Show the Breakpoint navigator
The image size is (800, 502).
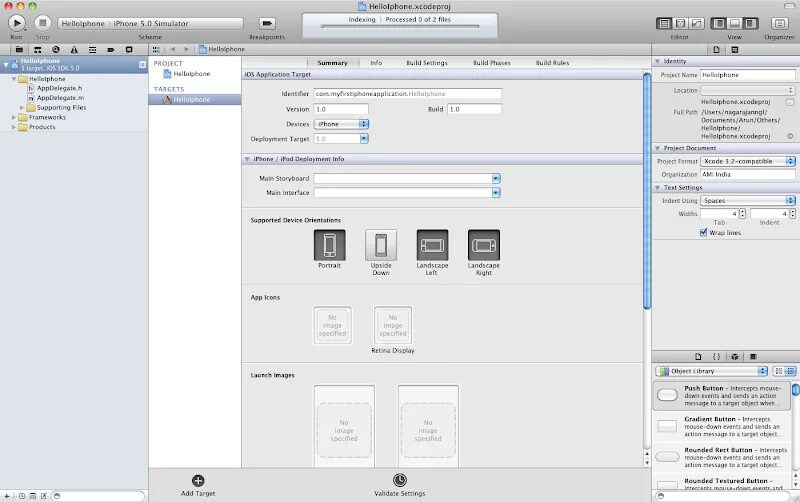pos(111,49)
